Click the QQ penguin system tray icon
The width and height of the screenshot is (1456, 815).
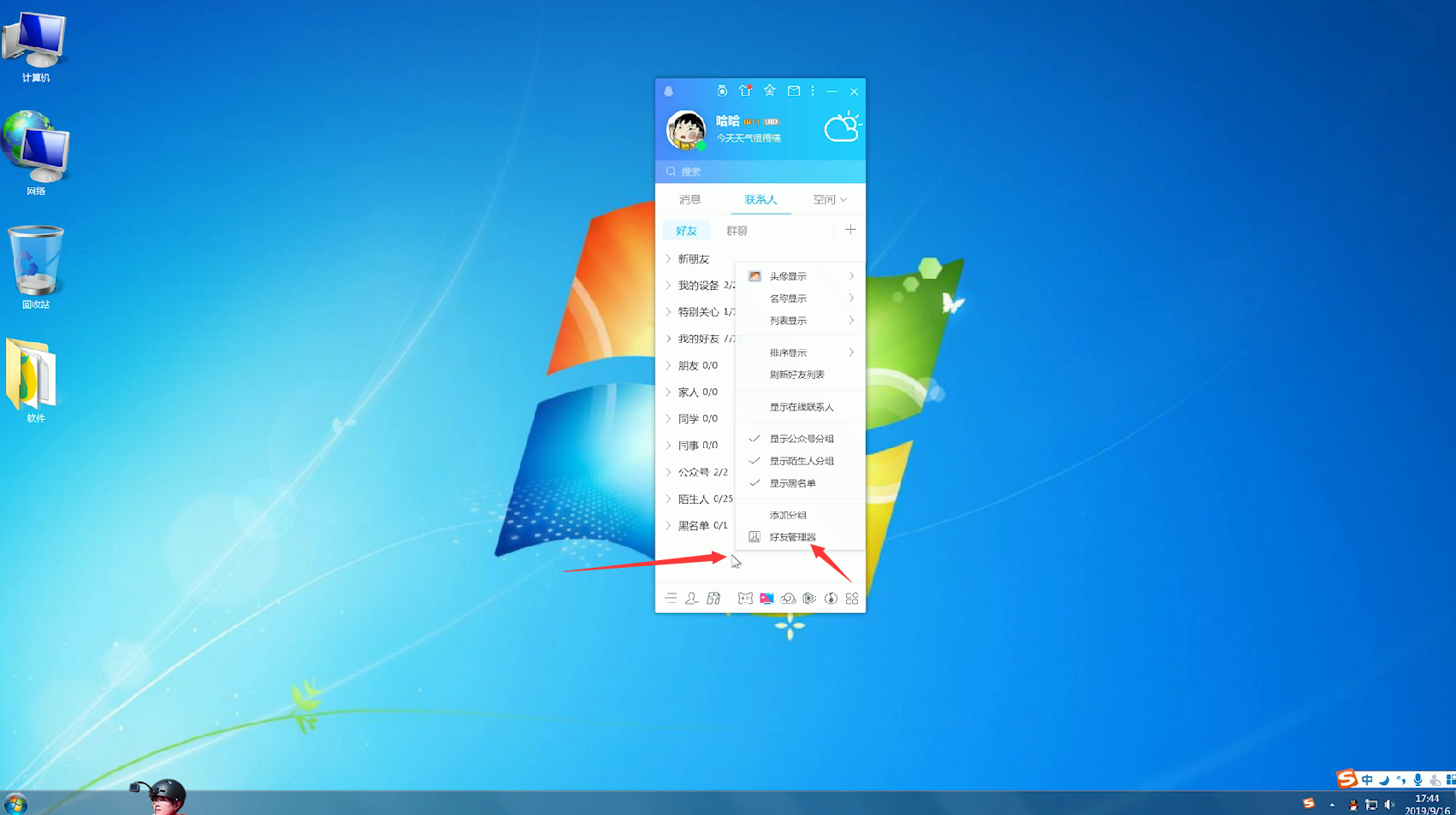pos(1352,805)
